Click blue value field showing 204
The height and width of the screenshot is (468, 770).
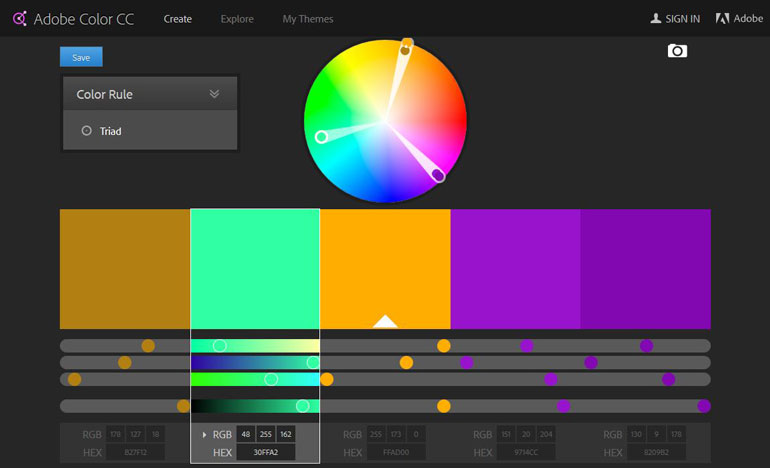[546, 434]
